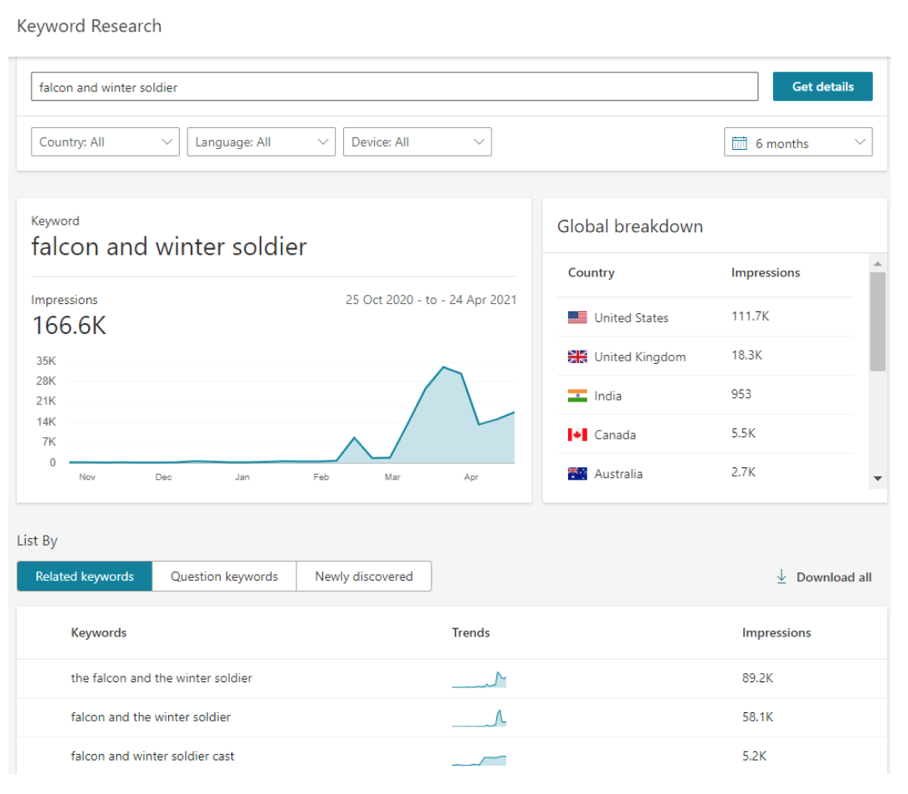Click the download arrow icon
Image resolution: width=908 pixels, height=794 pixels.
[x=782, y=577]
